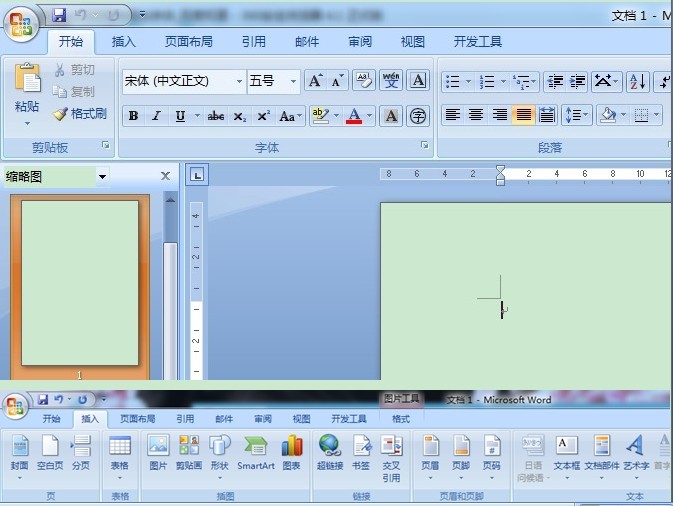Click the Sort (A-Z) icon
Screen dimensions: 673x506
pyautogui.click(x=637, y=81)
